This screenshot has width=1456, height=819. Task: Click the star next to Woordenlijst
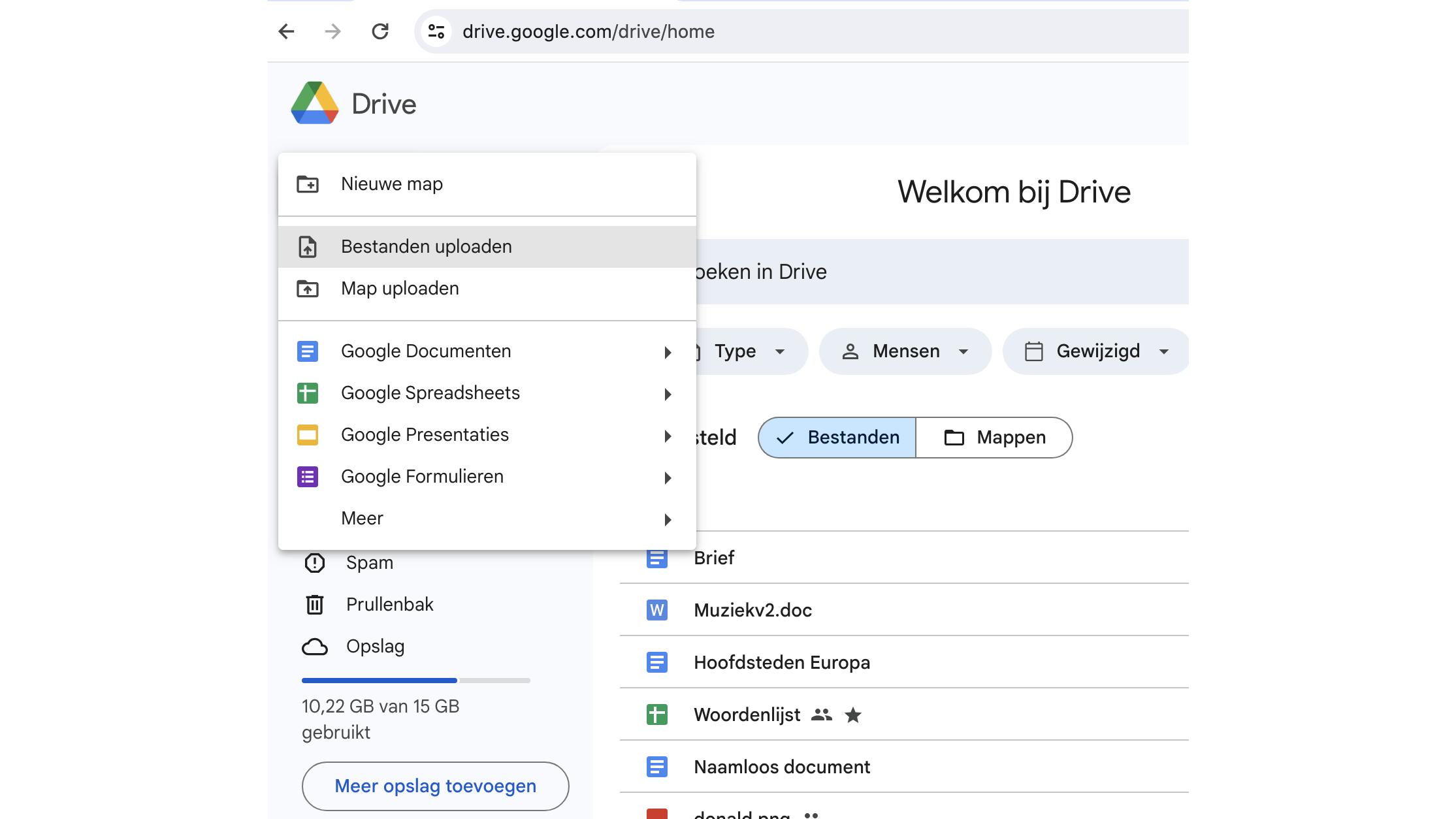point(852,715)
